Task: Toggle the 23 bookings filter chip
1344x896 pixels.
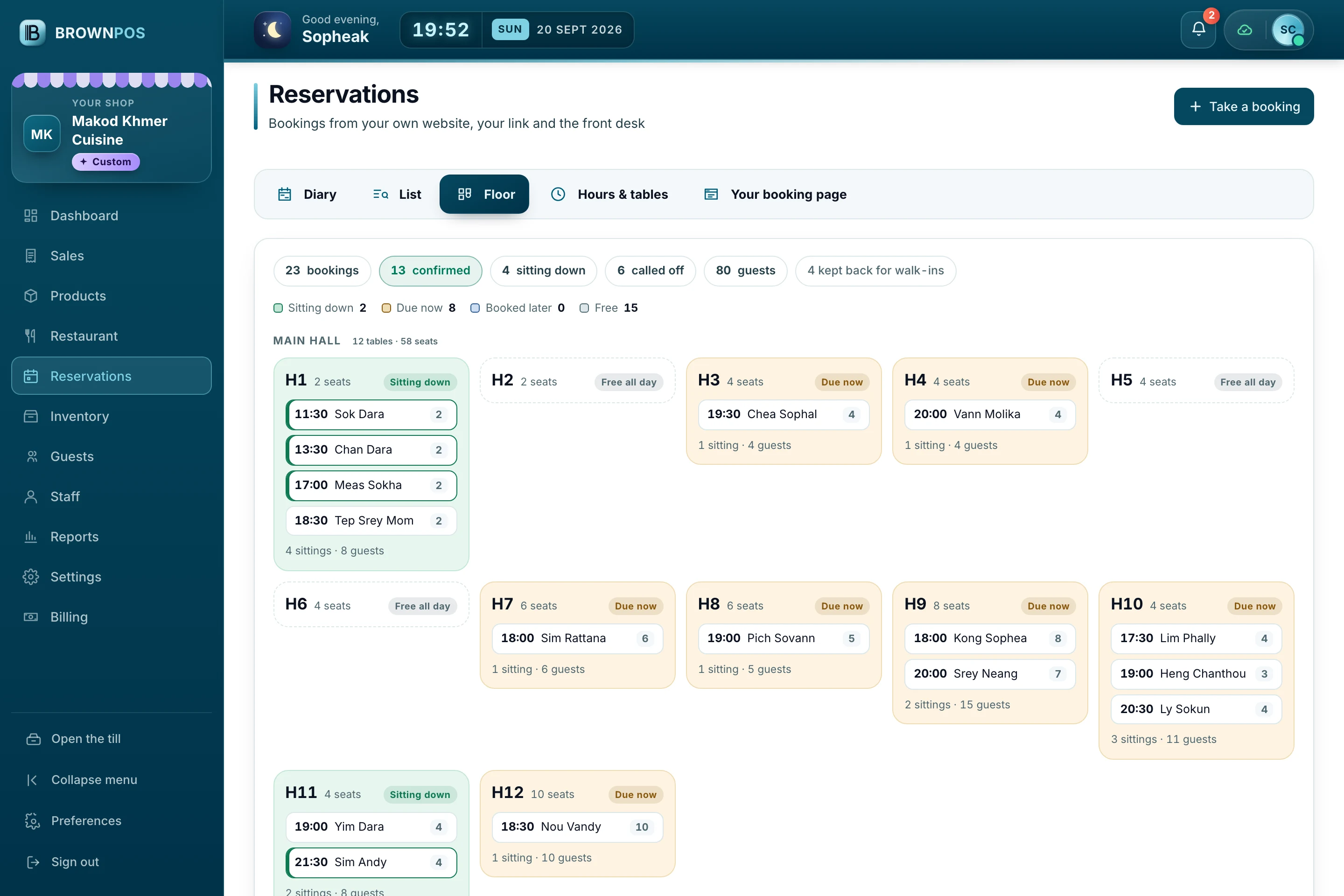Action: 322,270
